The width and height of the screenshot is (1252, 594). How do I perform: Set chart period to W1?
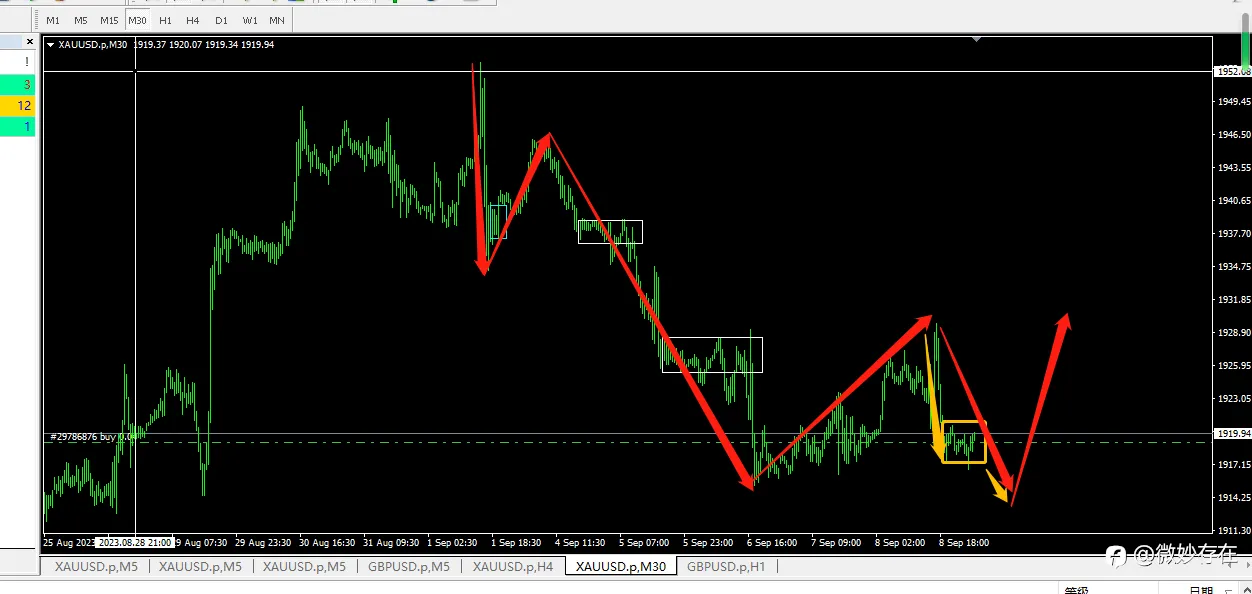249,20
